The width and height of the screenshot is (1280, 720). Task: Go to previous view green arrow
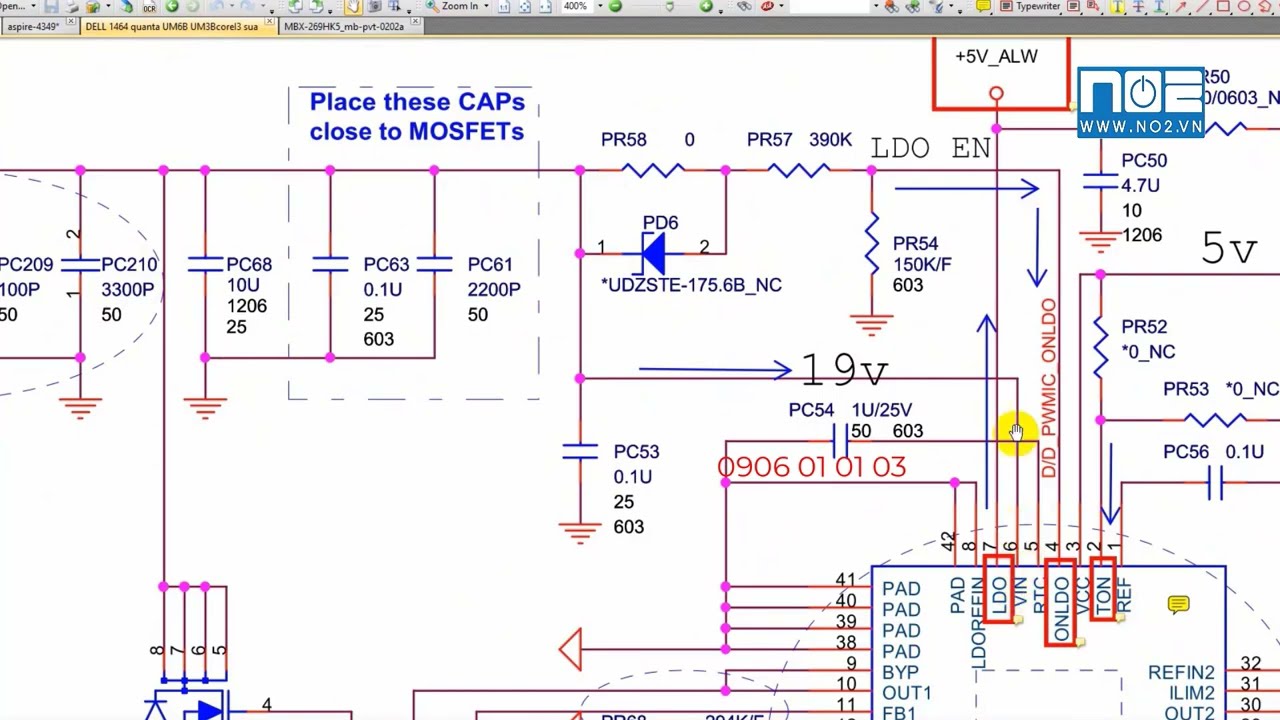(x=172, y=6)
